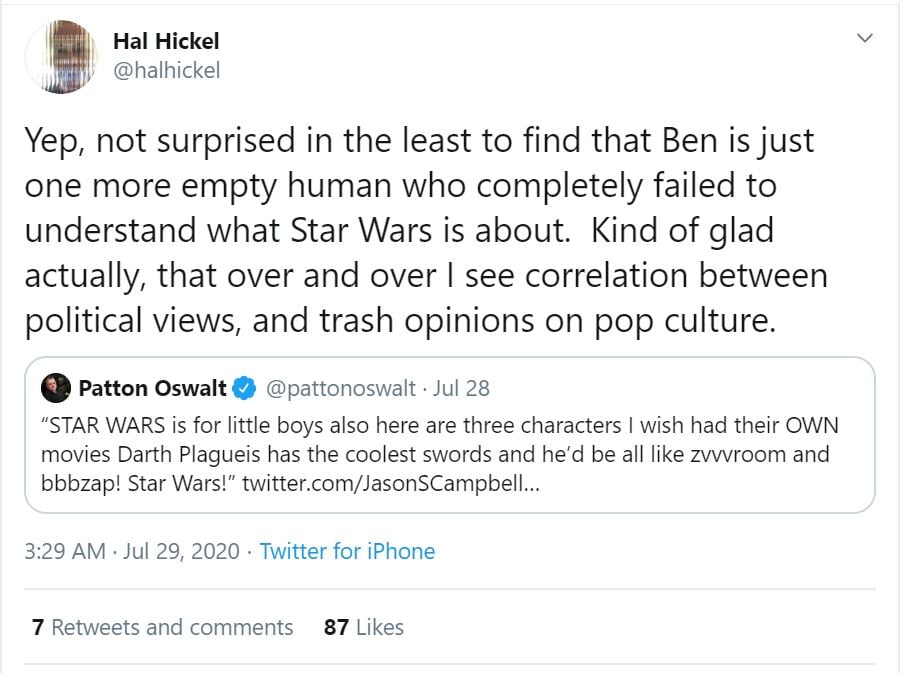Click the 3:29 AM · Jul 29, 2020 timestamp
The width and height of the screenshot is (903, 673).
(x=132, y=551)
